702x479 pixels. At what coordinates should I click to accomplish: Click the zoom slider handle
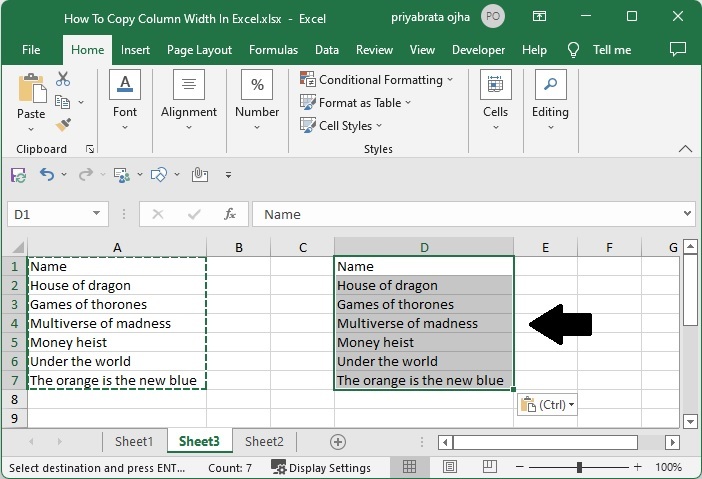coord(579,467)
